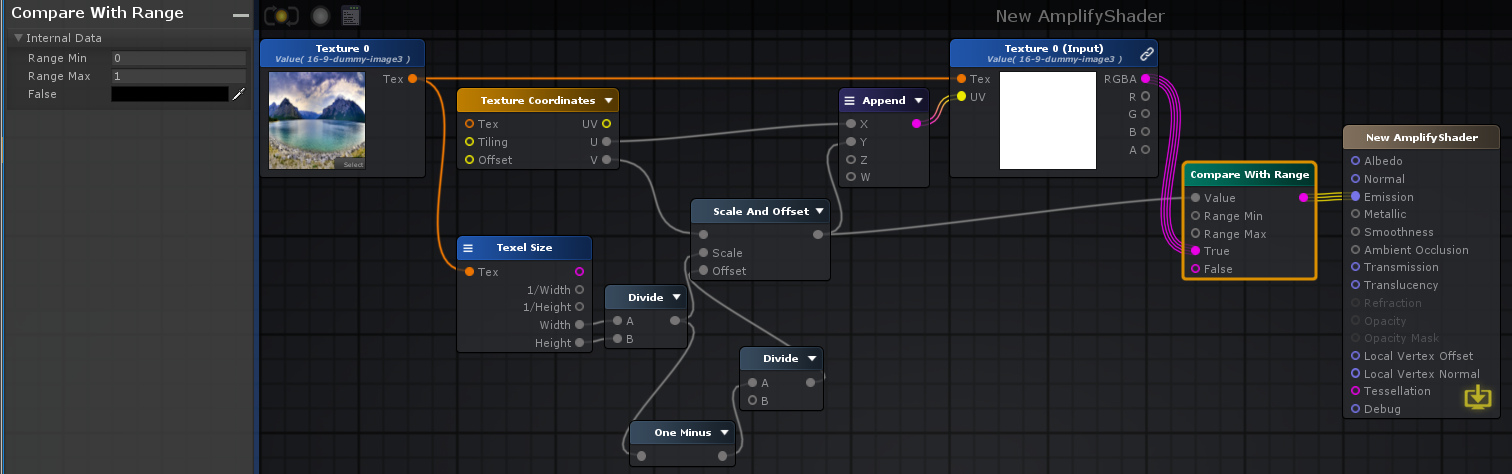This screenshot has width=1512, height=474.
Task: Click the lake texture thumbnail
Action: [317, 120]
